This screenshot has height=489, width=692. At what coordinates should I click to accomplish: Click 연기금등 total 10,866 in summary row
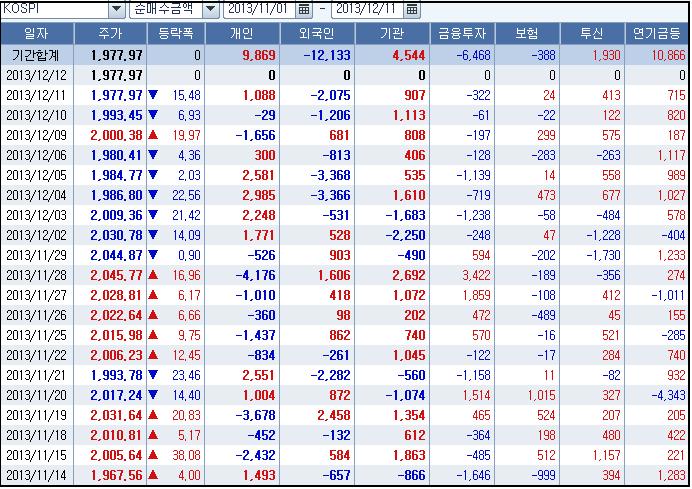669,56
